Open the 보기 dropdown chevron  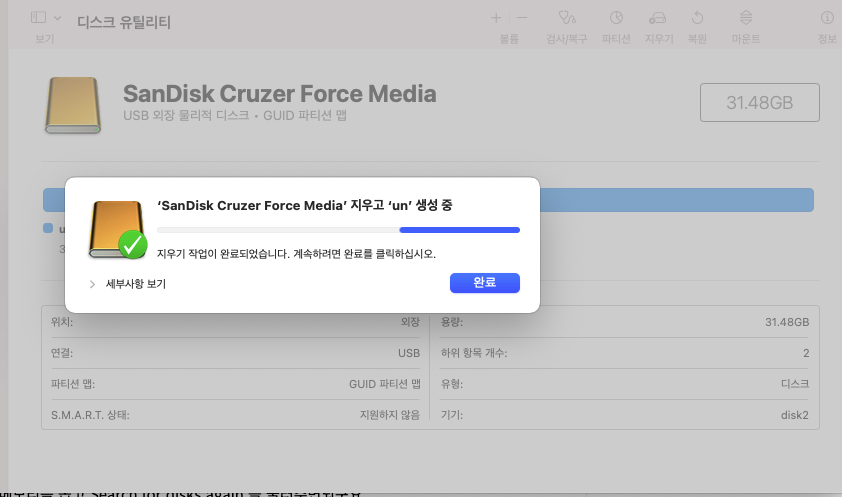pos(57,18)
